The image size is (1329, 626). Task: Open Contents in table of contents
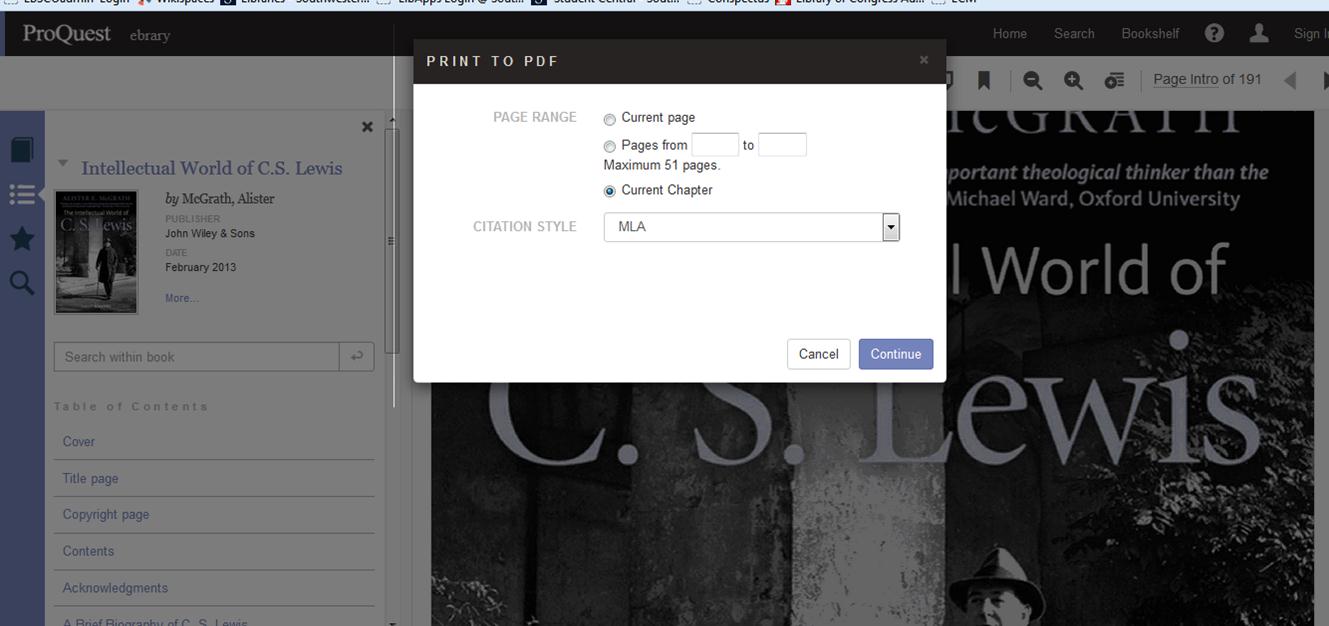click(x=88, y=551)
